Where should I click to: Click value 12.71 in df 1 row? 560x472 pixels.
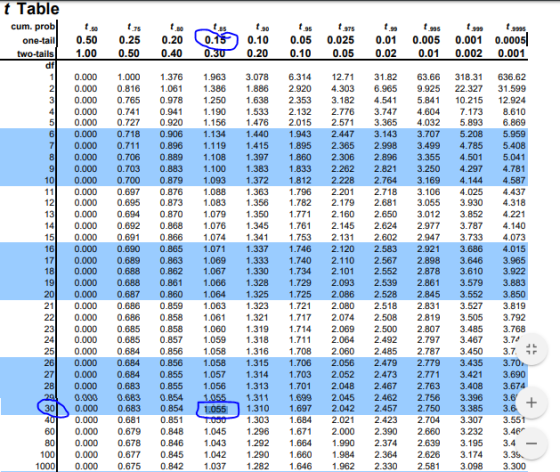tap(342, 77)
